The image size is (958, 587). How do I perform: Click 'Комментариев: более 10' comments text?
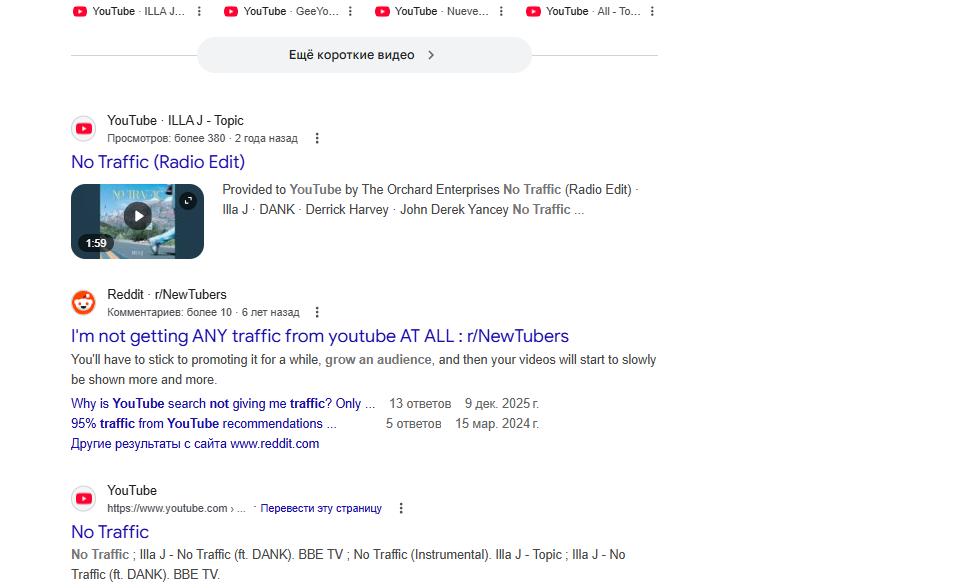coord(169,312)
